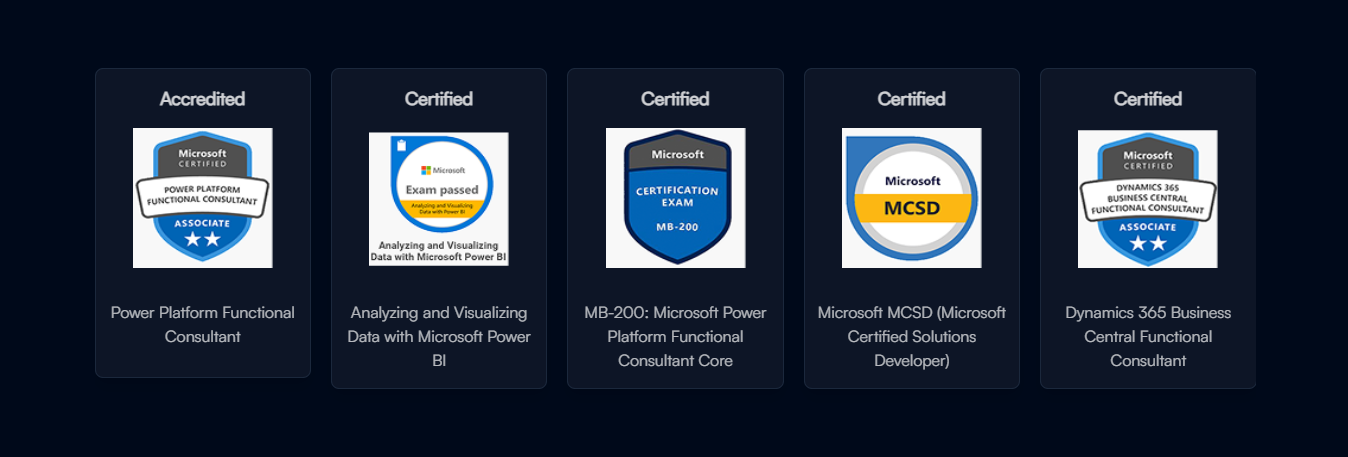Click the Associate stars on Dynamics 365 badge
Viewport: 1348px width, 457px height.
click(1147, 243)
